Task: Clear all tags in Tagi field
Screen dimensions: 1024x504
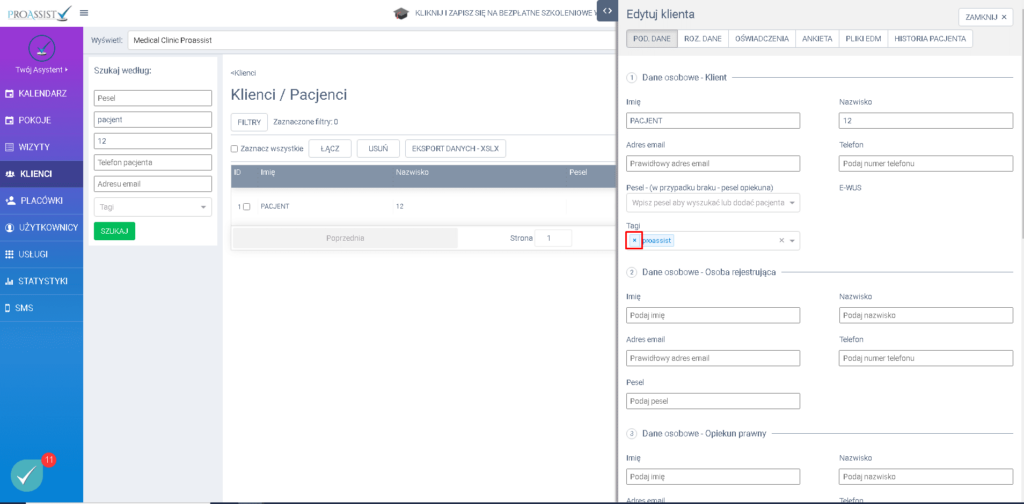Action: pyautogui.click(x=781, y=241)
